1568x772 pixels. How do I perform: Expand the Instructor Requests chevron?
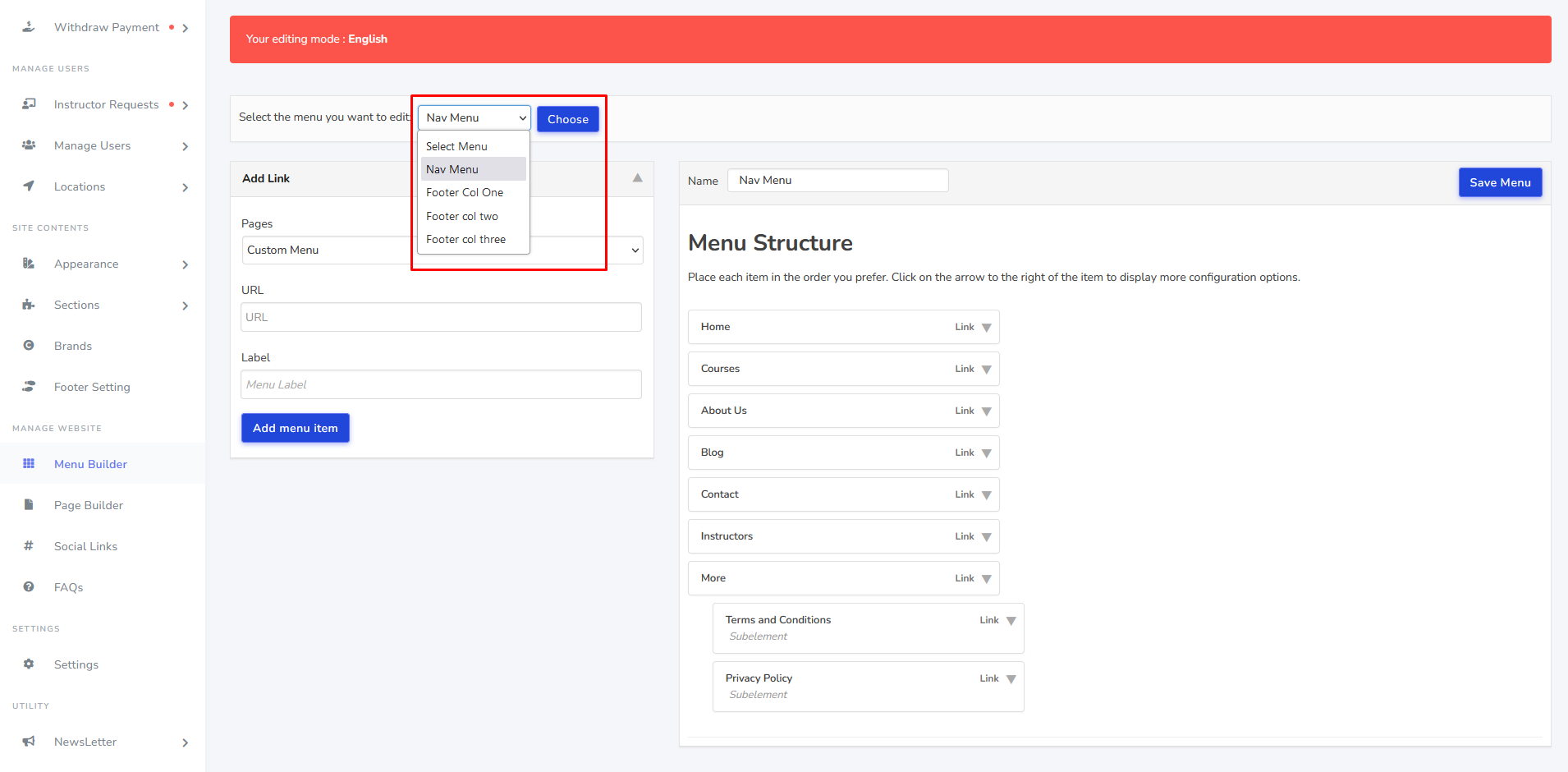[186, 105]
